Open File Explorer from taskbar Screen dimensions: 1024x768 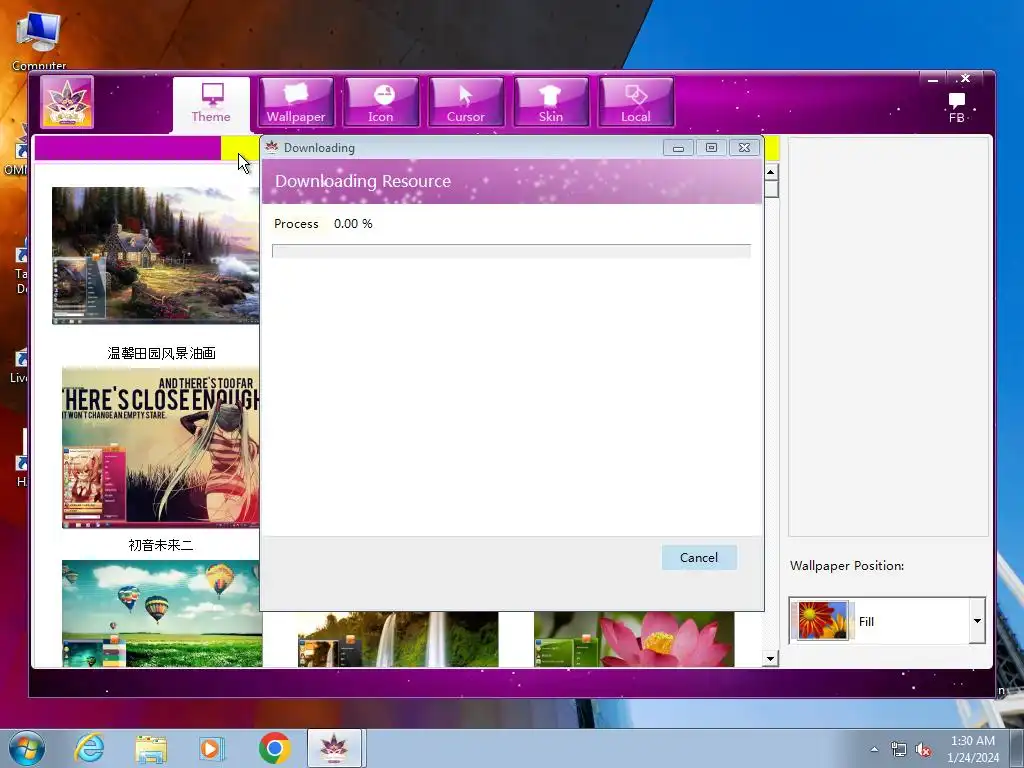pos(151,749)
